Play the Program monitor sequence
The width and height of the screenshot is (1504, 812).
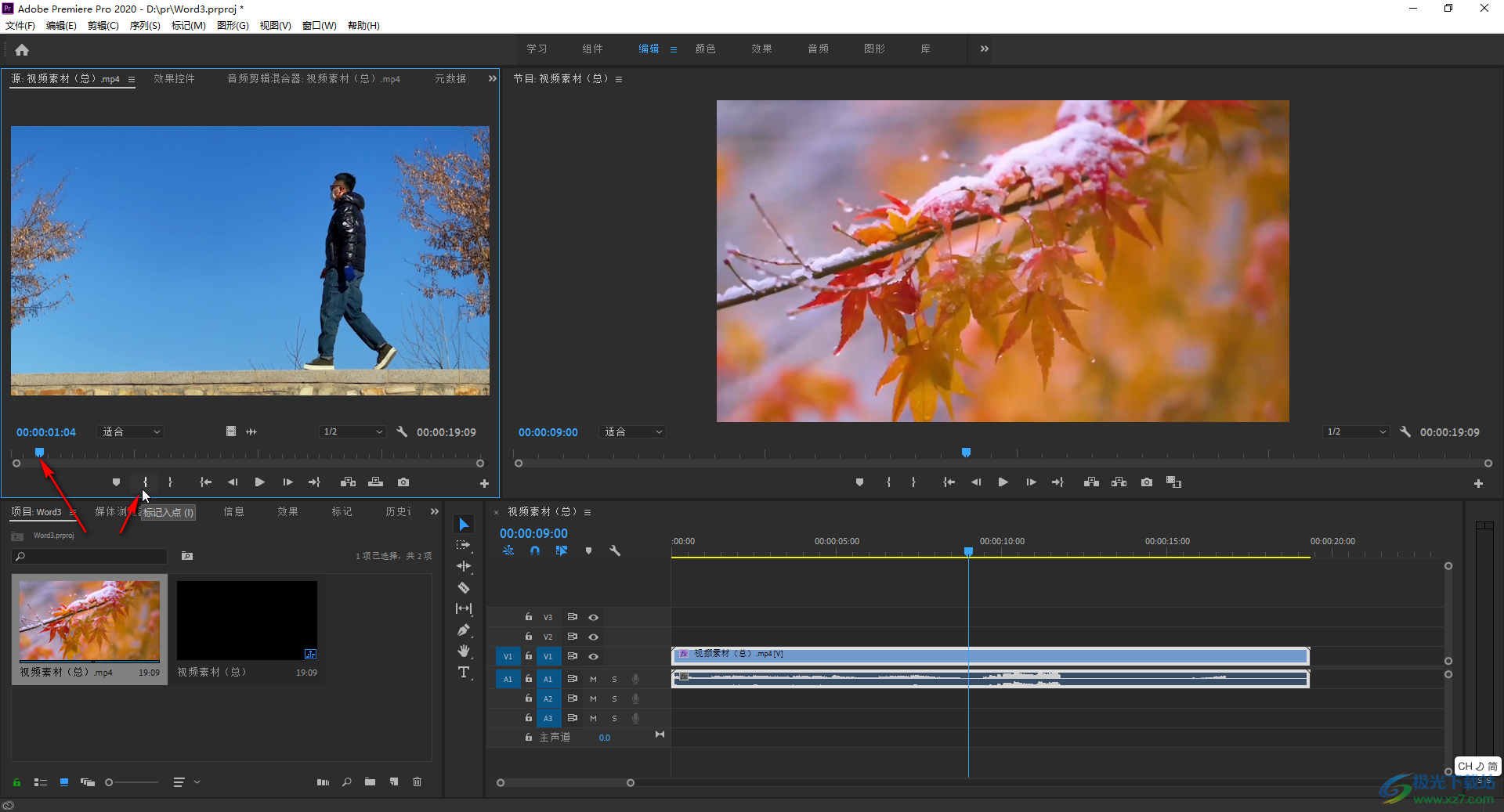pos(1003,482)
